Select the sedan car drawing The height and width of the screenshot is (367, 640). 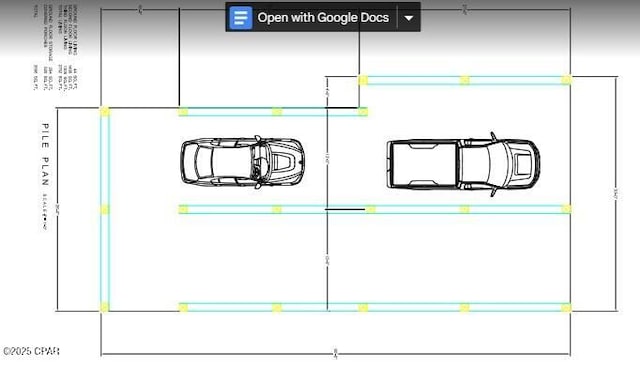coord(242,162)
